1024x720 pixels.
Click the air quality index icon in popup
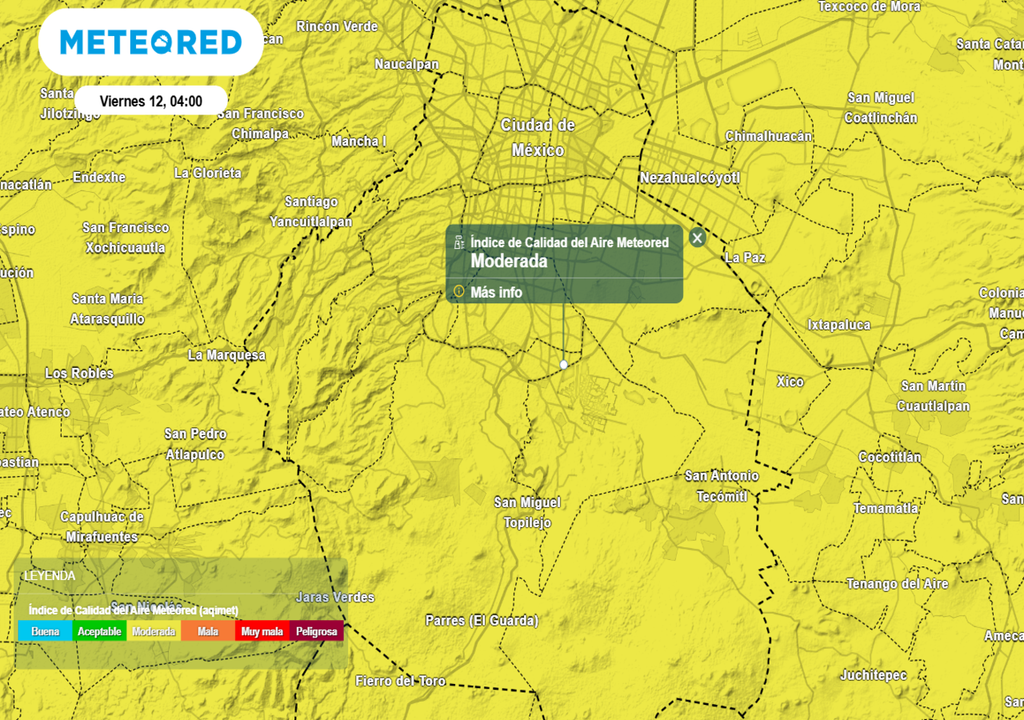point(459,242)
